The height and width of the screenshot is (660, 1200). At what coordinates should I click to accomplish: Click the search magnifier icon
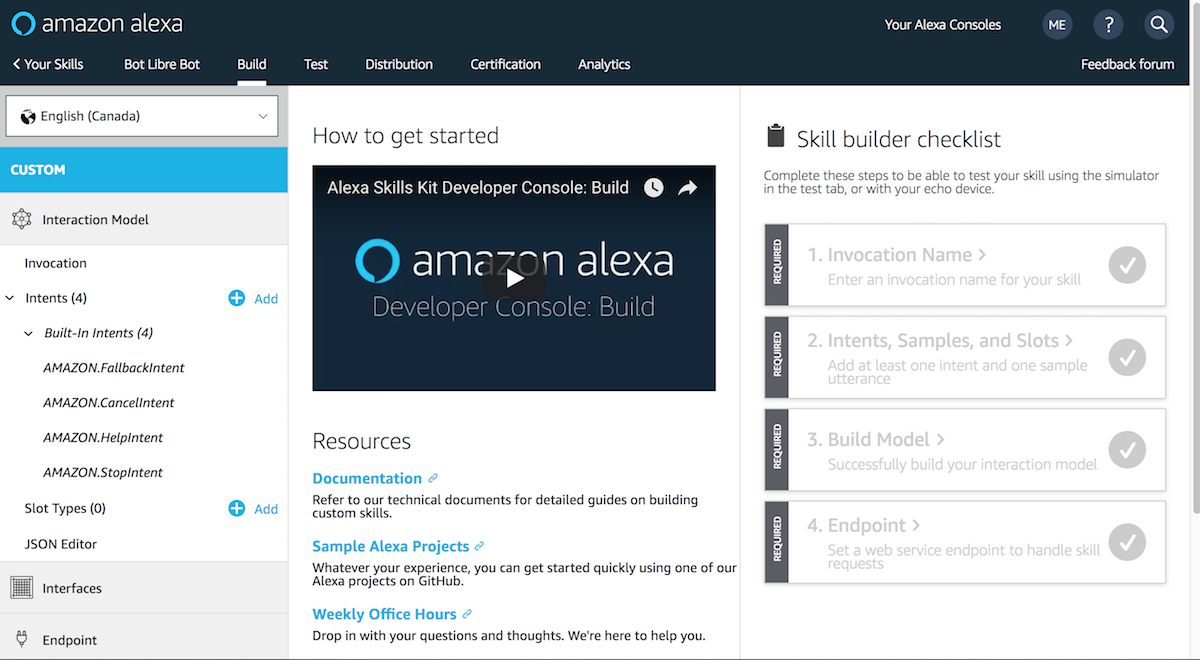click(1159, 25)
